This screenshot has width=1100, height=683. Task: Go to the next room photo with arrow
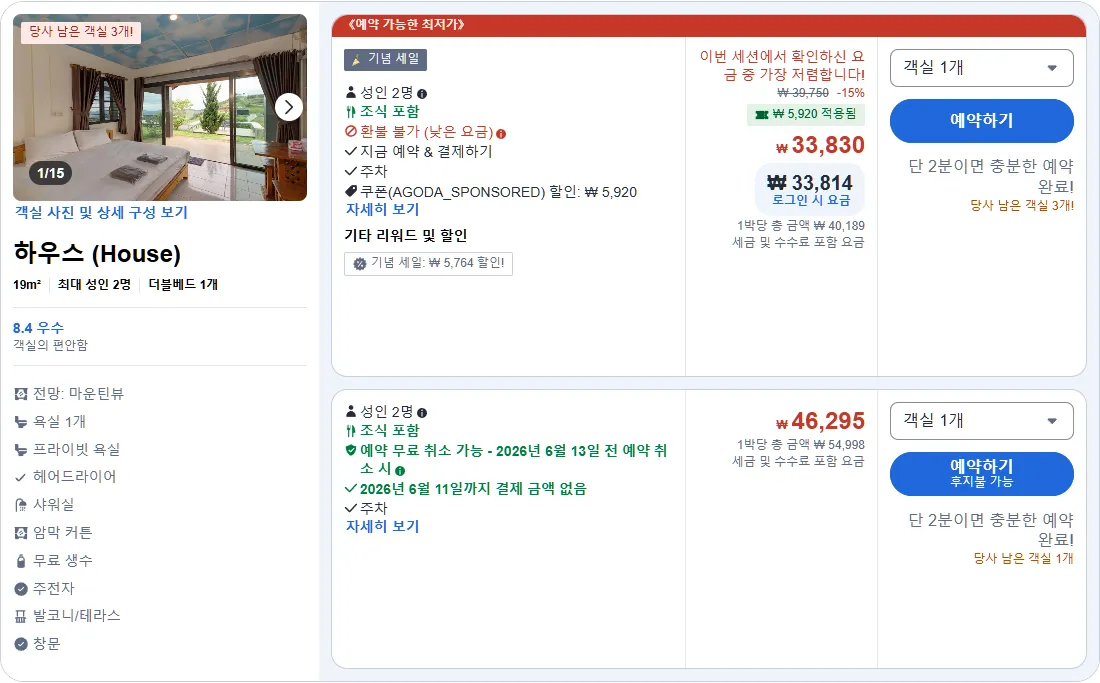(x=288, y=107)
